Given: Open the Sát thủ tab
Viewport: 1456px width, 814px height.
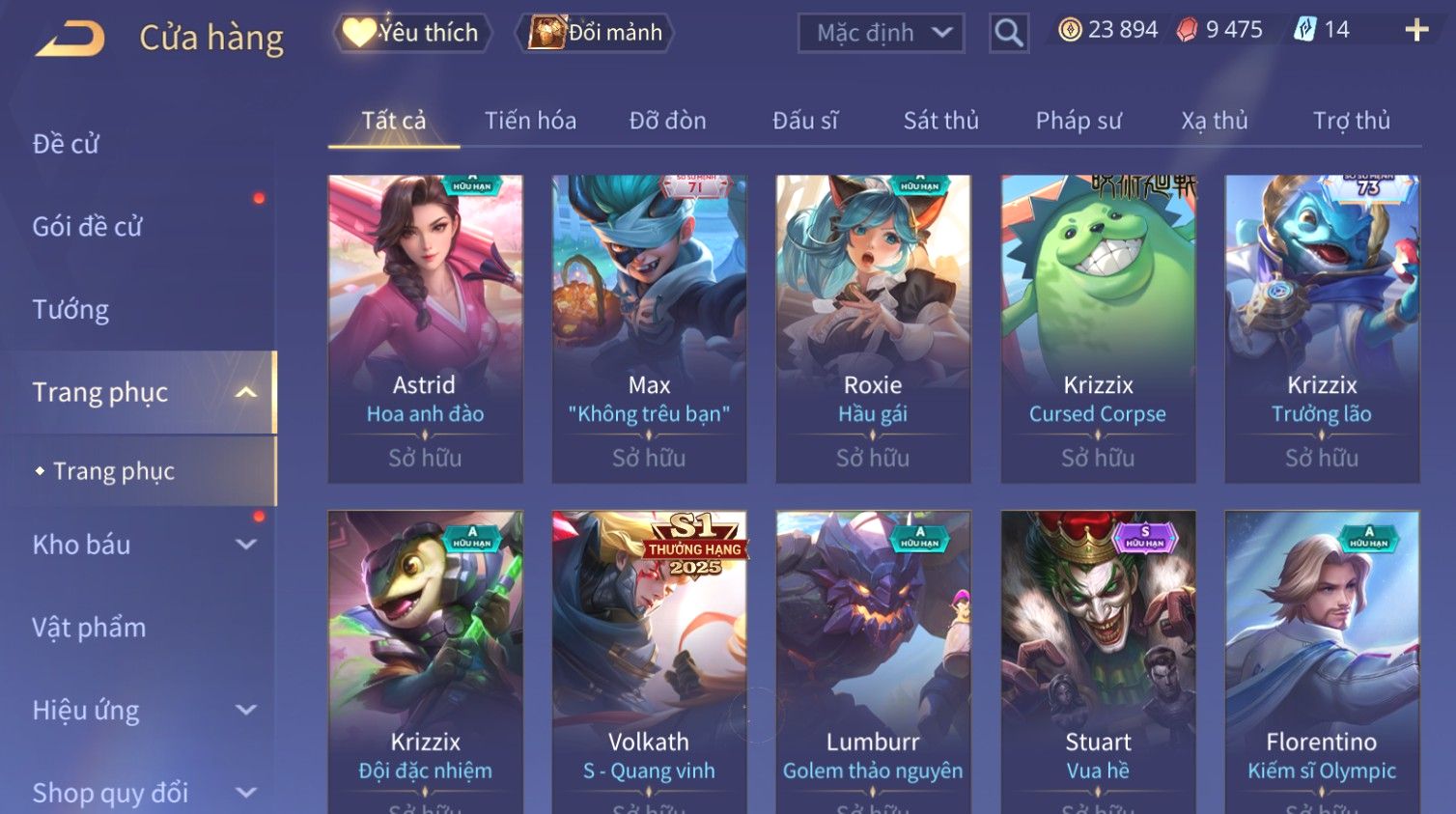Looking at the screenshot, I should (x=940, y=121).
